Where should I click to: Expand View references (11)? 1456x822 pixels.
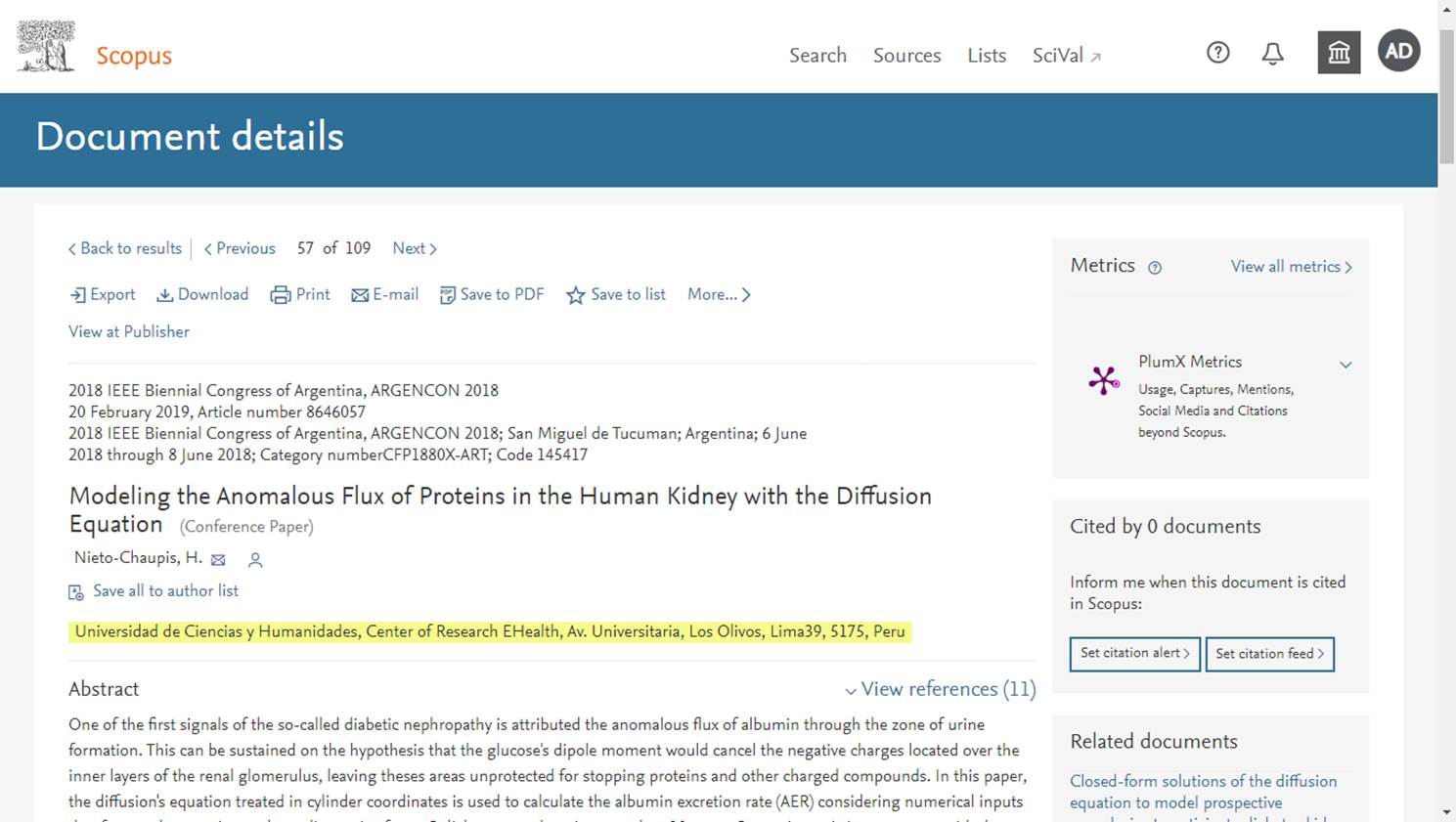tap(940, 689)
